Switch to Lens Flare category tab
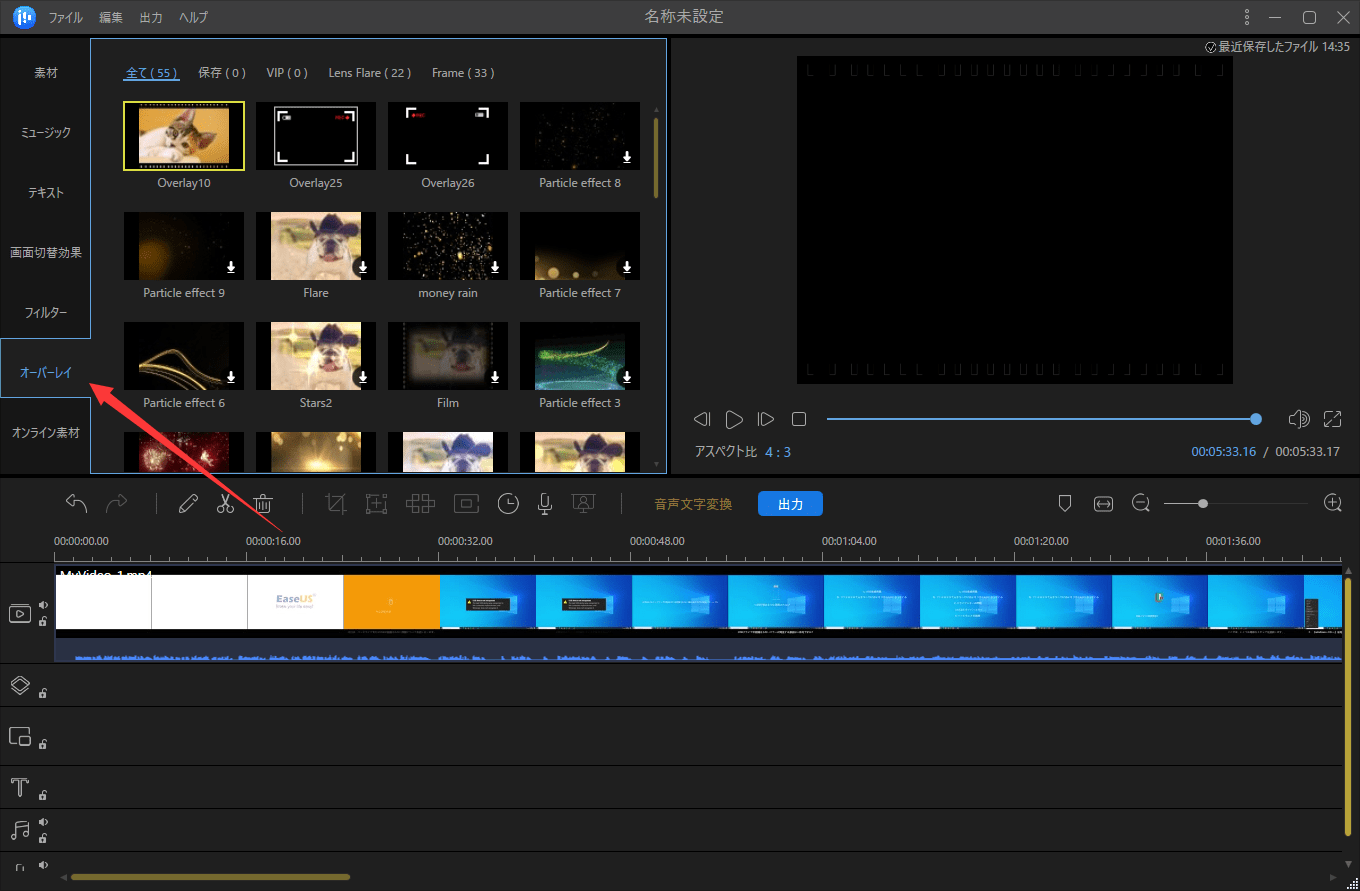The image size is (1360, 891). coord(369,73)
